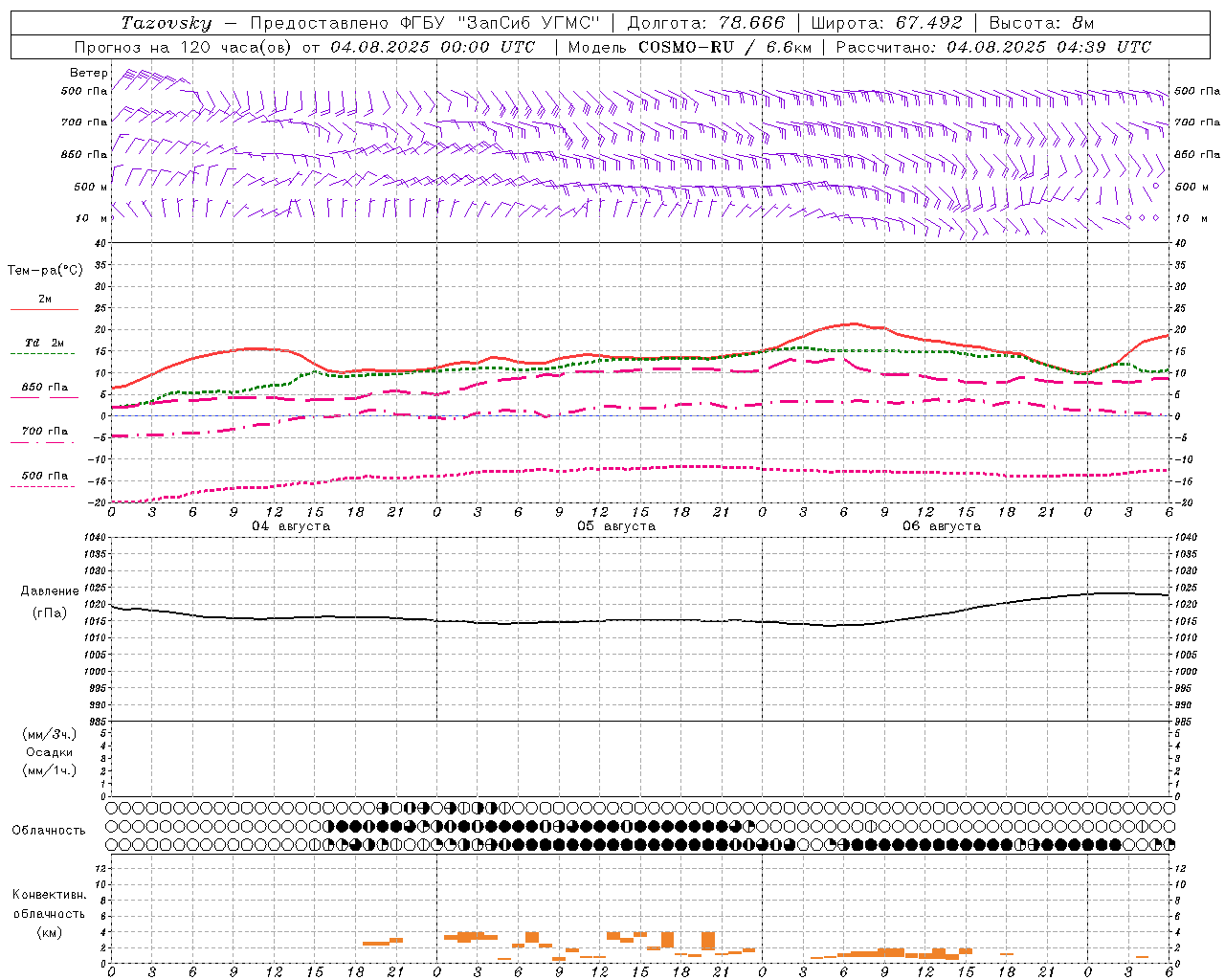Click the Рассчитано: 04.08.2025 04:39 UTC timestamp
The height and width of the screenshot is (980, 1225).
993,47
